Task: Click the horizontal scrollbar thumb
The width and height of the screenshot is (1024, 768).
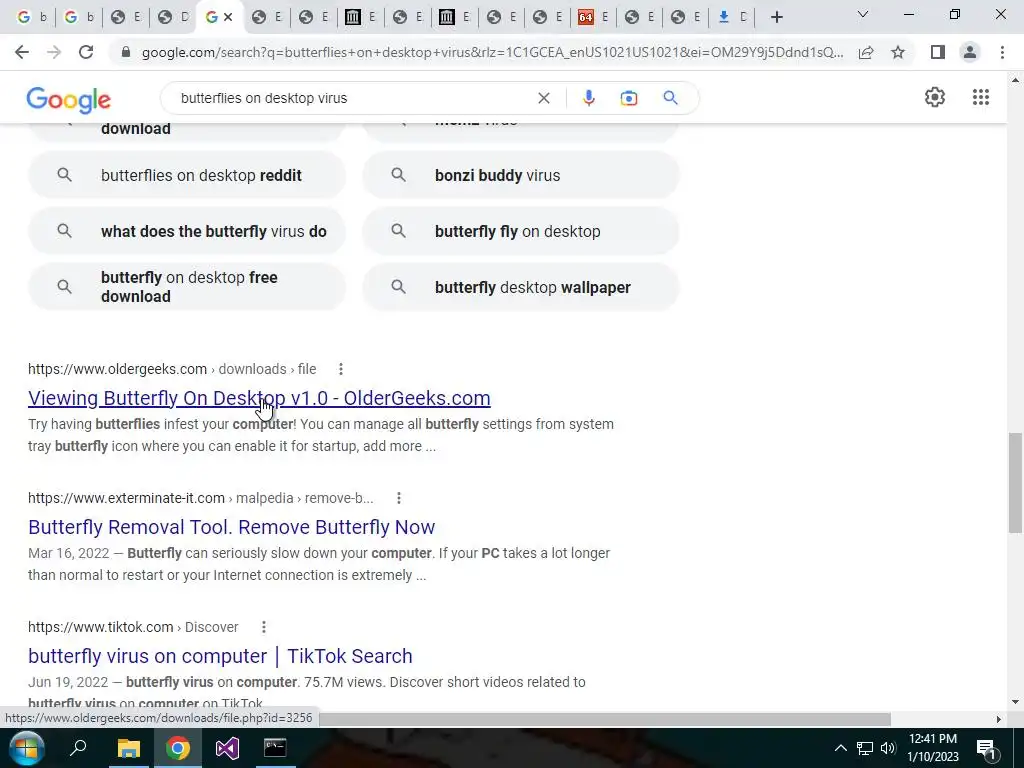Action: pos(604,719)
